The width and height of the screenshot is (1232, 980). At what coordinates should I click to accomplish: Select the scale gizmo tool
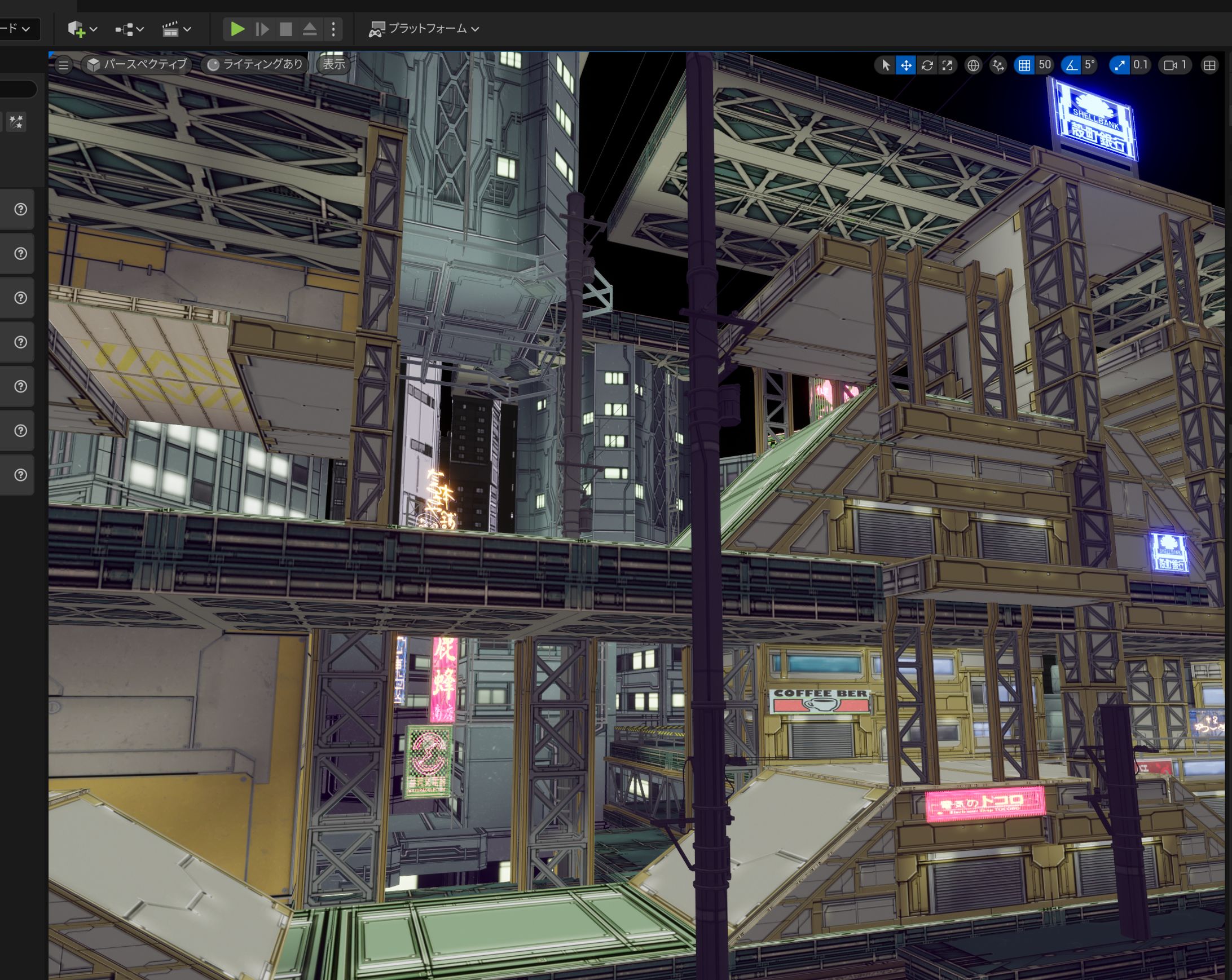(x=948, y=65)
